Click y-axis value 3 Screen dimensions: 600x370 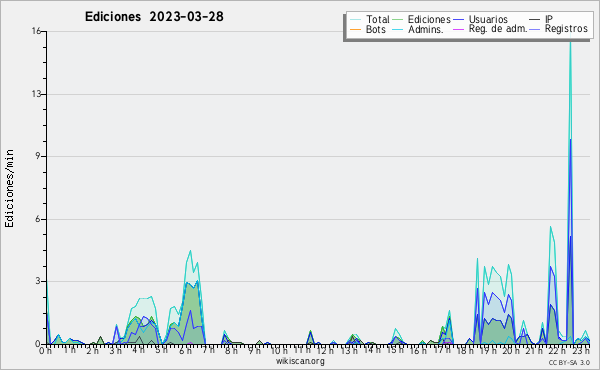[x=38, y=281]
